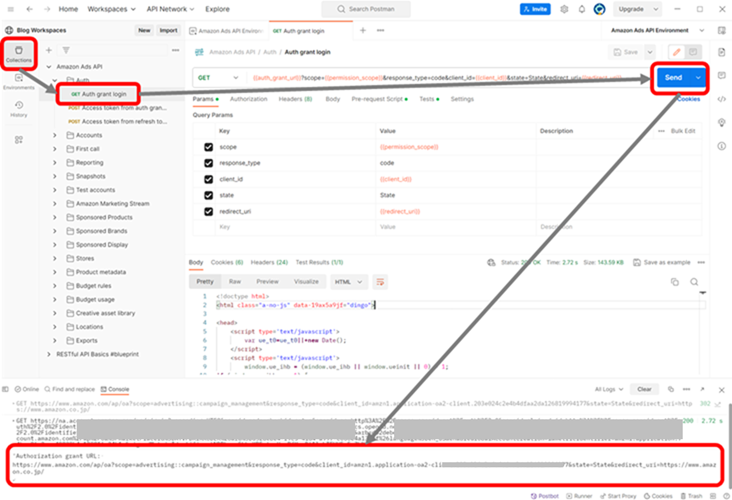Switch to the Authorization tab
This screenshot has height=500, width=732.
[248, 99]
